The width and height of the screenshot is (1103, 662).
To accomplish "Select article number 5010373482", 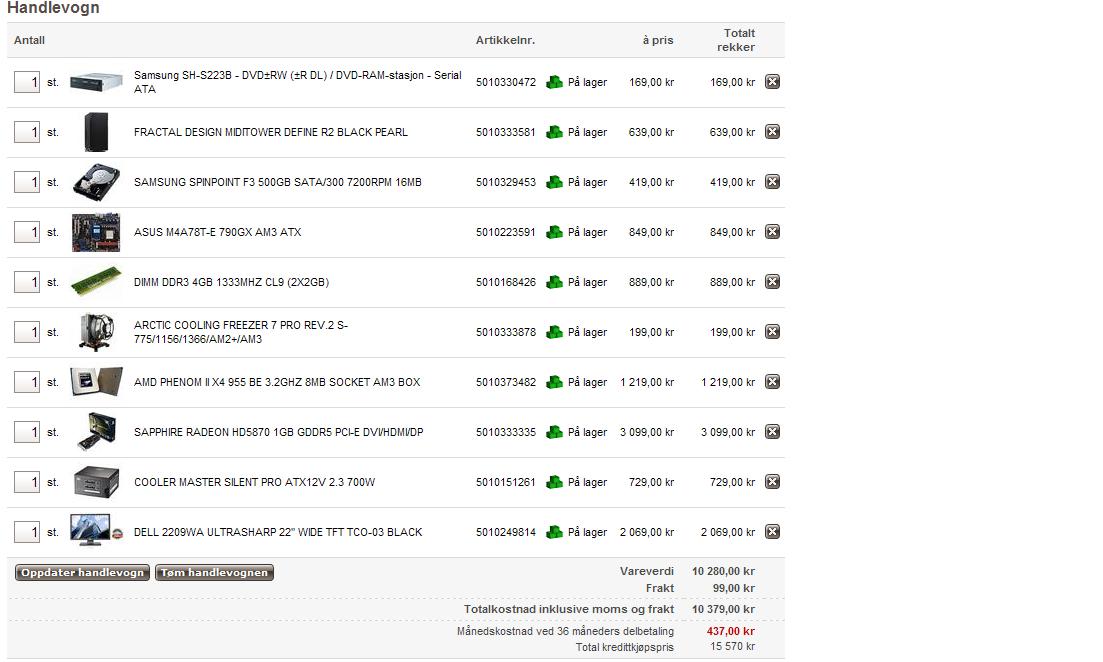I will point(506,382).
